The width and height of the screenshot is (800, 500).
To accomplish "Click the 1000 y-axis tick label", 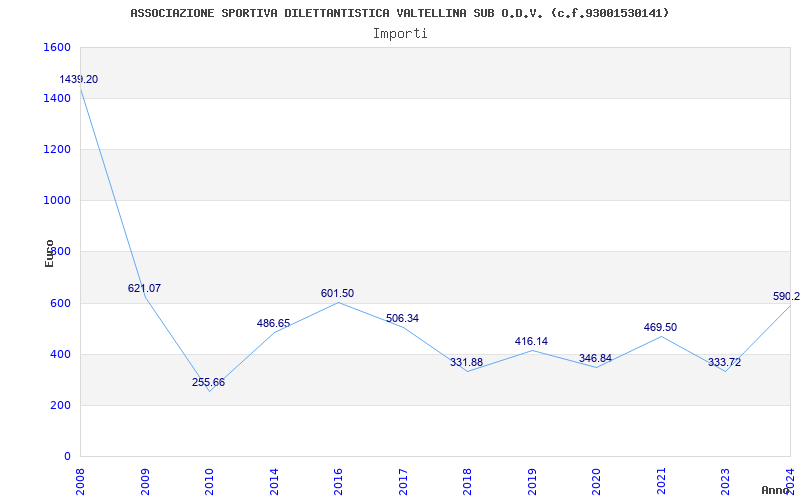I will pos(57,201).
